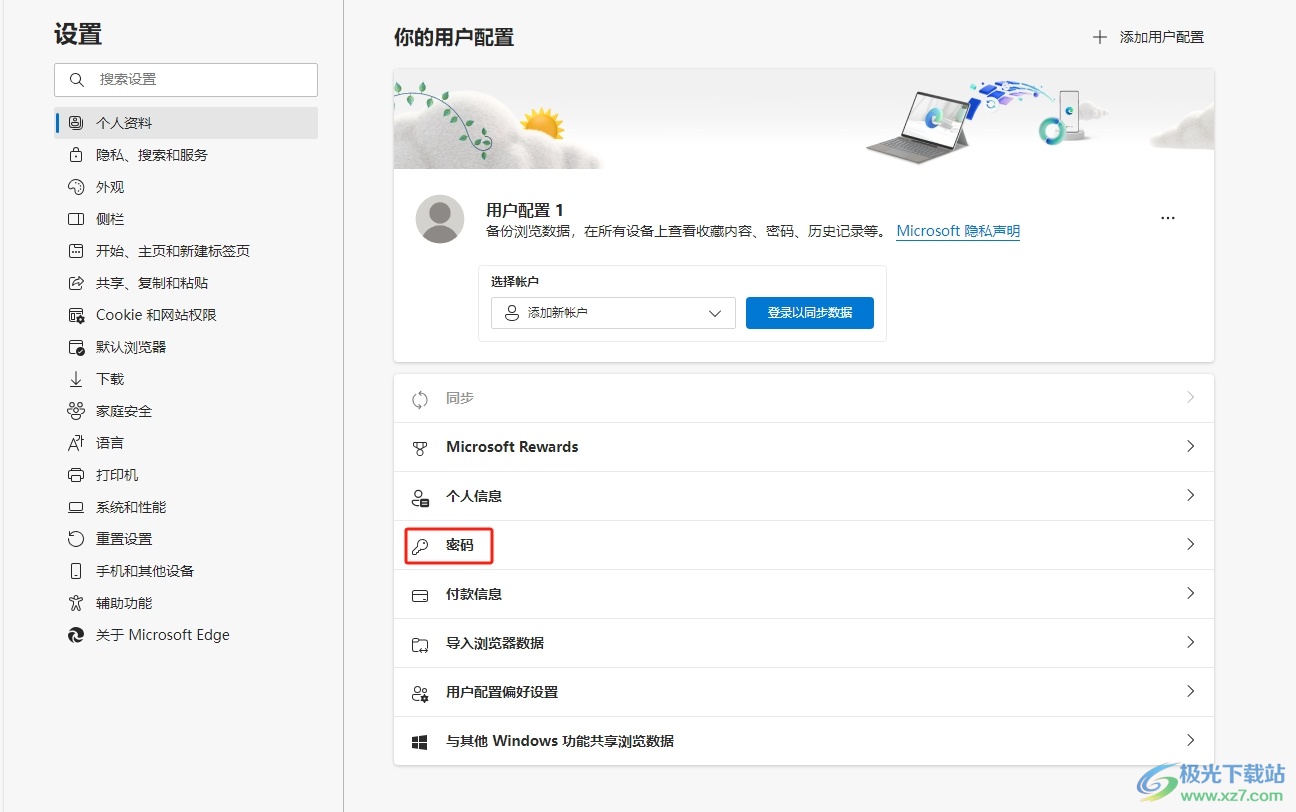Click the 侧栏 sidebar panel icon
The image size is (1296, 812).
pos(76,219)
